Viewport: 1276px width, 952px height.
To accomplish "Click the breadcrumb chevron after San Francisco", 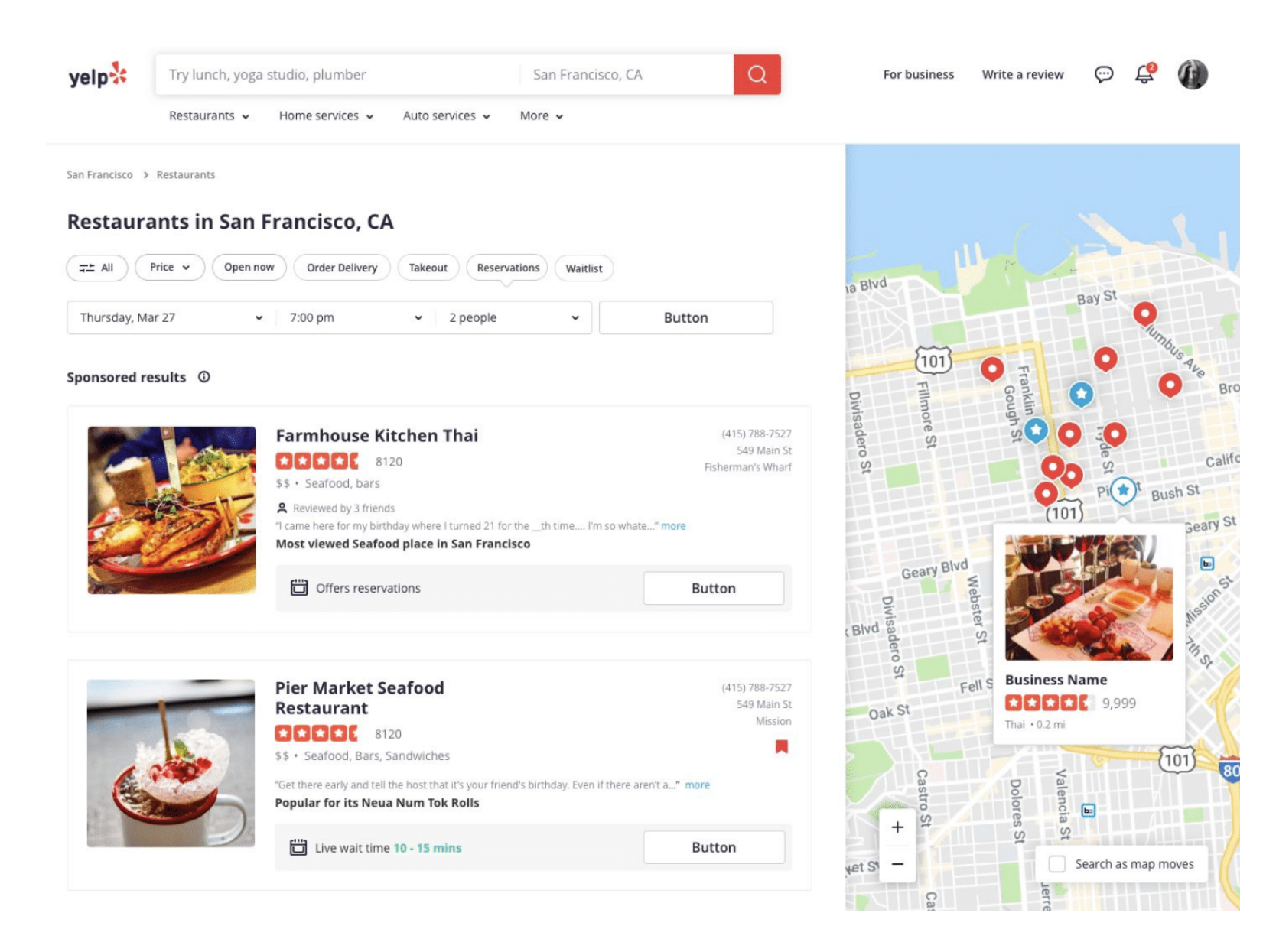I will [145, 175].
